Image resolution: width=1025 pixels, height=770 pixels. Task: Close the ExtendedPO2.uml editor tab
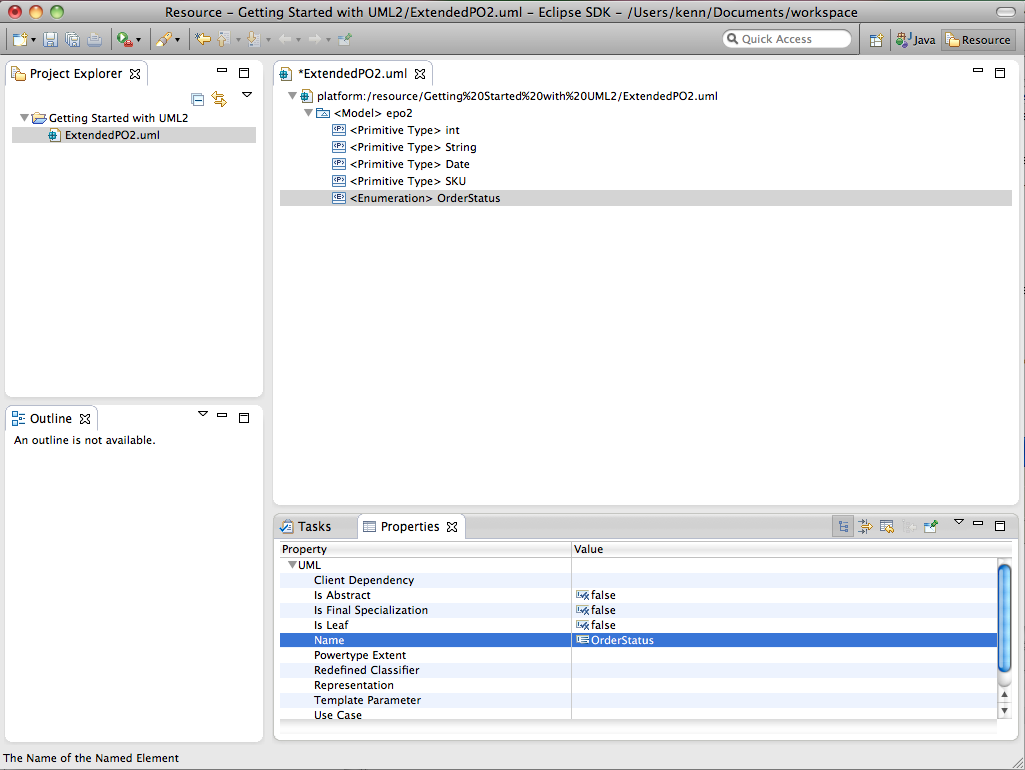coord(420,74)
